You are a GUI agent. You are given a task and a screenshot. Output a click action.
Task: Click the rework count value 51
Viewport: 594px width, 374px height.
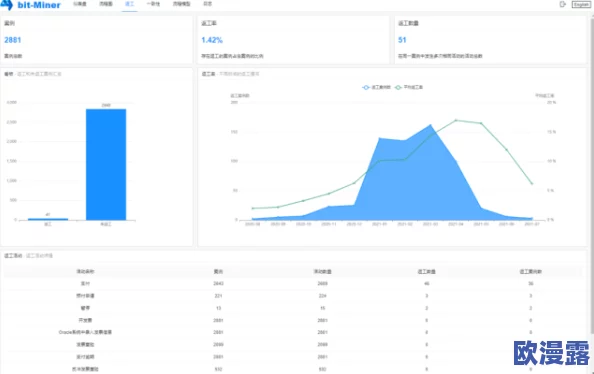point(402,40)
